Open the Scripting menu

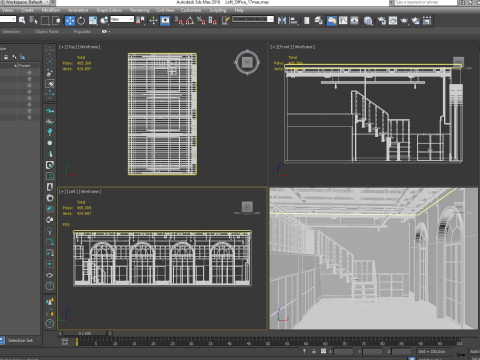pyautogui.click(x=218, y=10)
